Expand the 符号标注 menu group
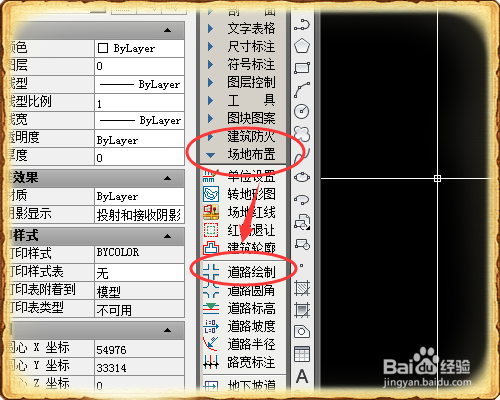The image size is (500, 400). tap(210, 64)
